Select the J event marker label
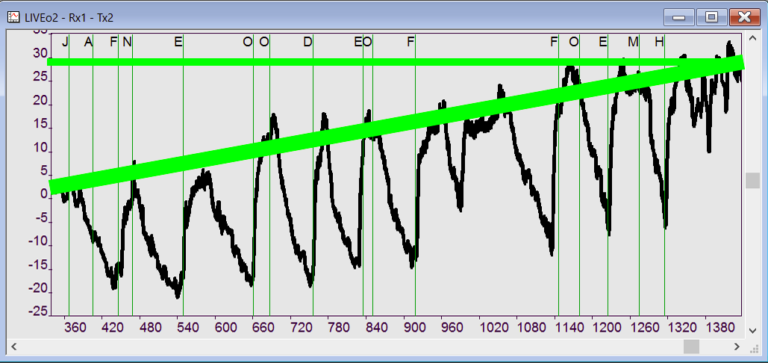This screenshot has width=768, height=363. pyautogui.click(x=65, y=42)
